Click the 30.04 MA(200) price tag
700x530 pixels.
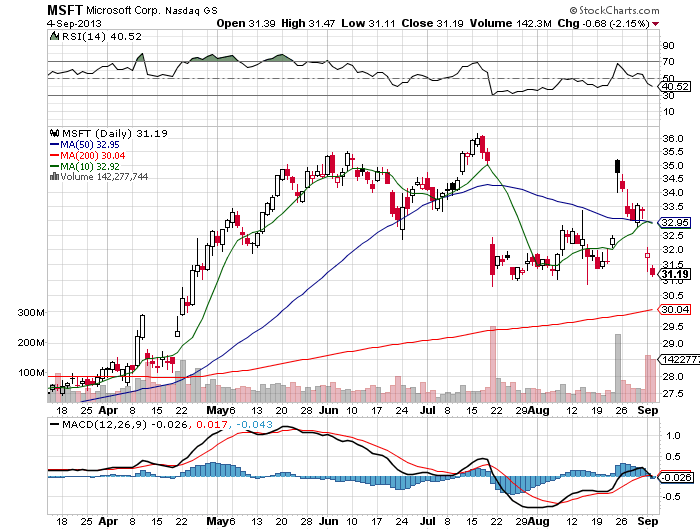click(675, 309)
